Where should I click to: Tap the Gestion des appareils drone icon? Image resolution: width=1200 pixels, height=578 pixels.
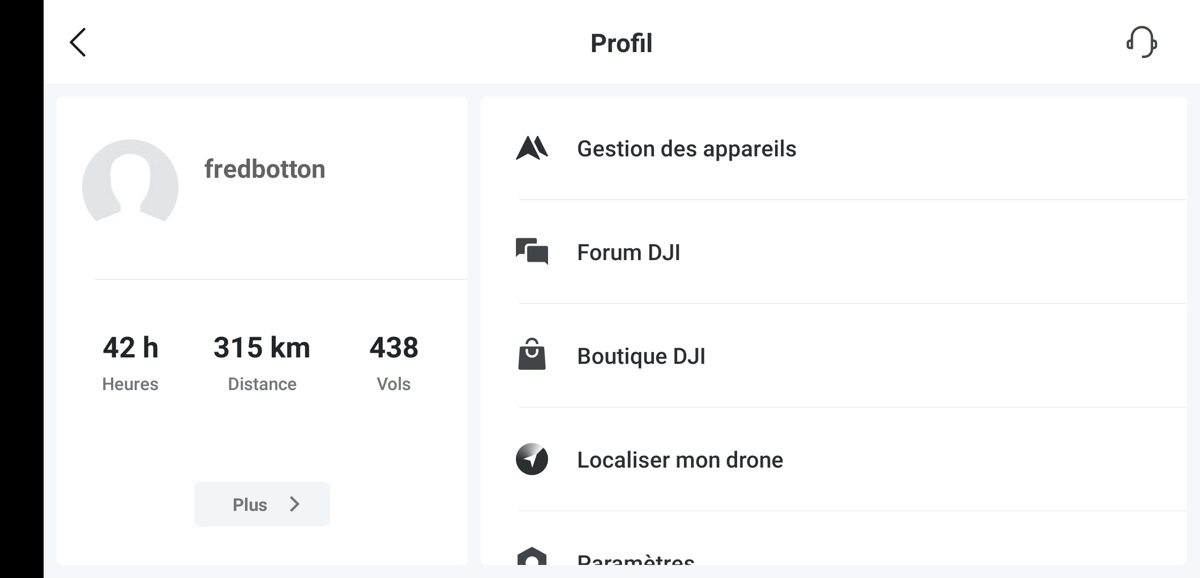[x=532, y=149]
